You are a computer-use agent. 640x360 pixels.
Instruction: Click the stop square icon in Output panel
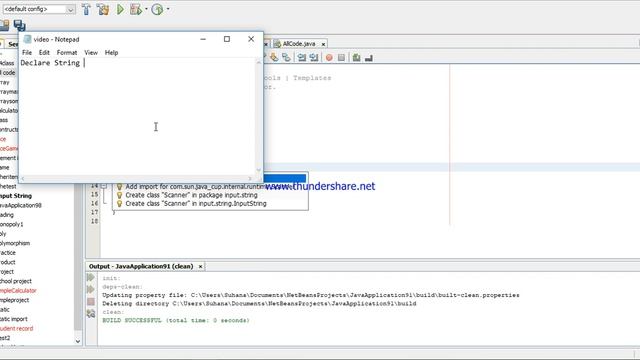(91, 302)
